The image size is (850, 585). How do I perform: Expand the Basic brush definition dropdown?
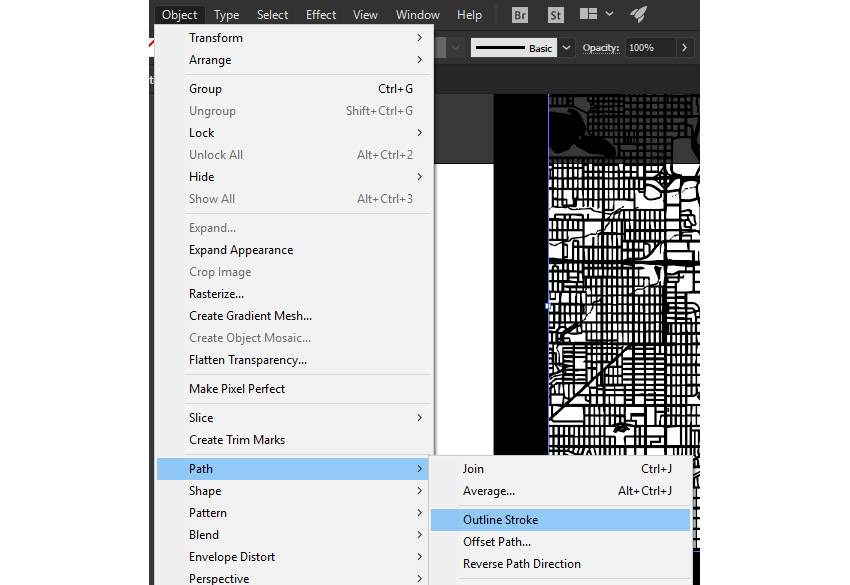[x=567, y=48]
